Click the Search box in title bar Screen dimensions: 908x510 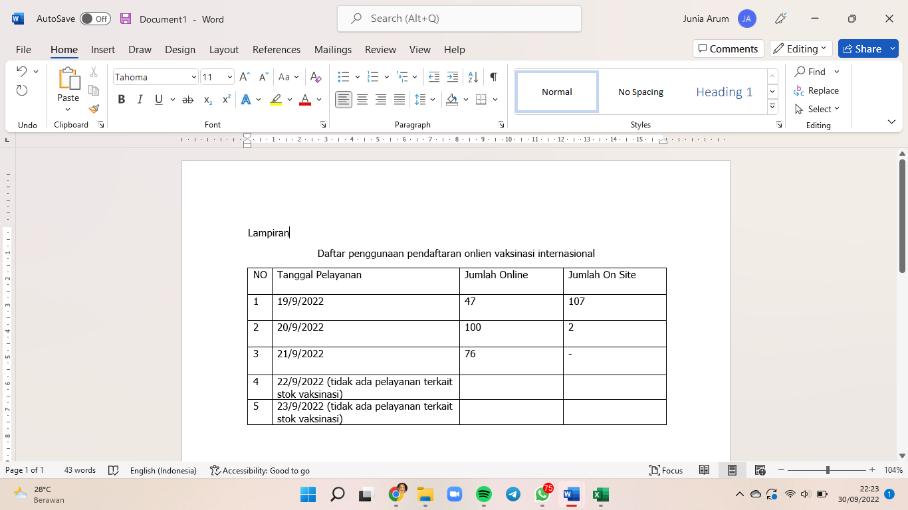(x=459, y=19)
